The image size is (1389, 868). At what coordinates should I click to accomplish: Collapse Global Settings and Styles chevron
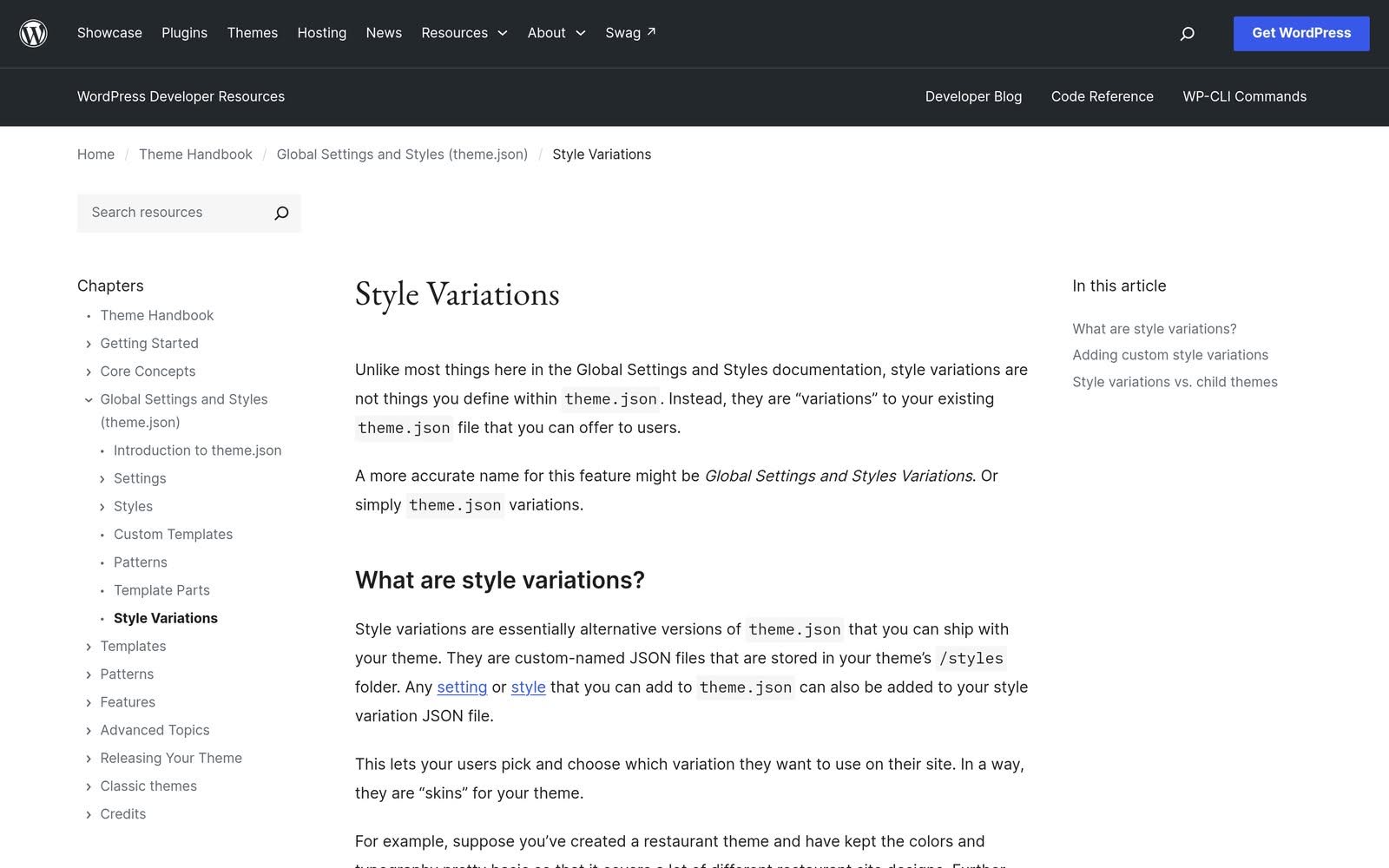pyautogui.click(x=89, y=399)
